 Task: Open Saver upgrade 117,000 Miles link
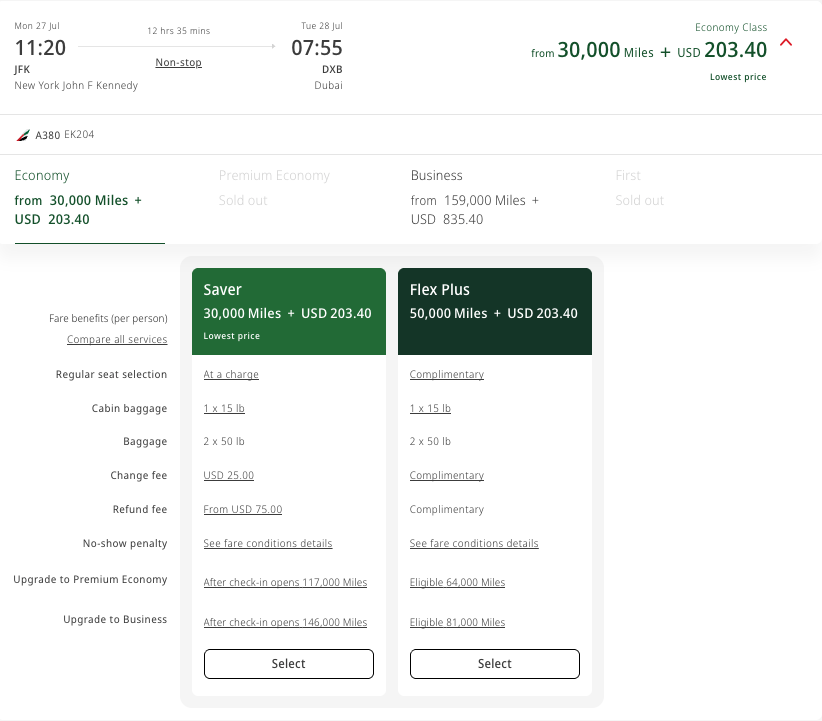tap(285, 583)
